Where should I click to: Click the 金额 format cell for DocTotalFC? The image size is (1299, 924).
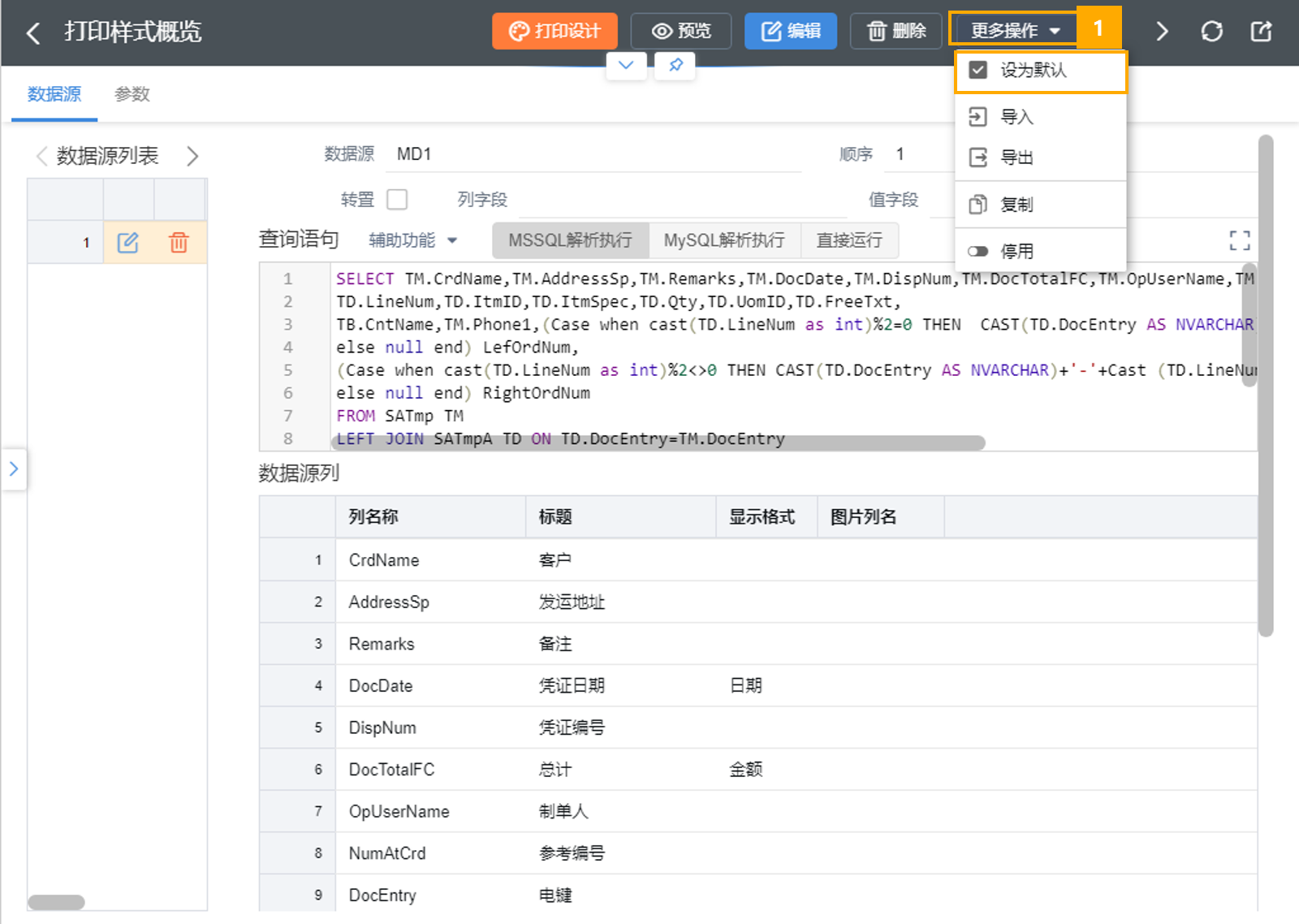pyautogui.click(x=766, y=770)
